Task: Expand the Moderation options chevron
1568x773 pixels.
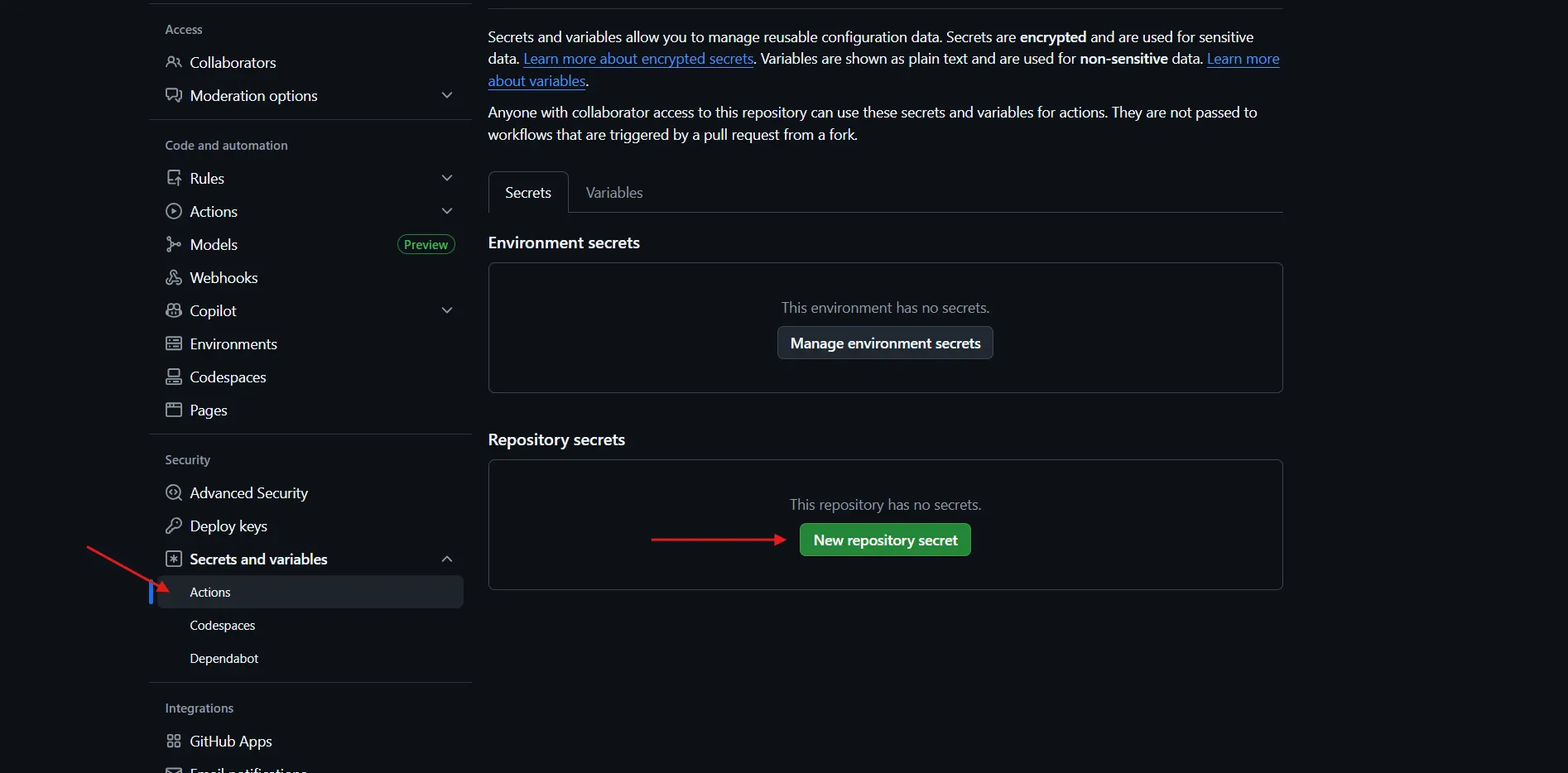Action: coord(447,95)
